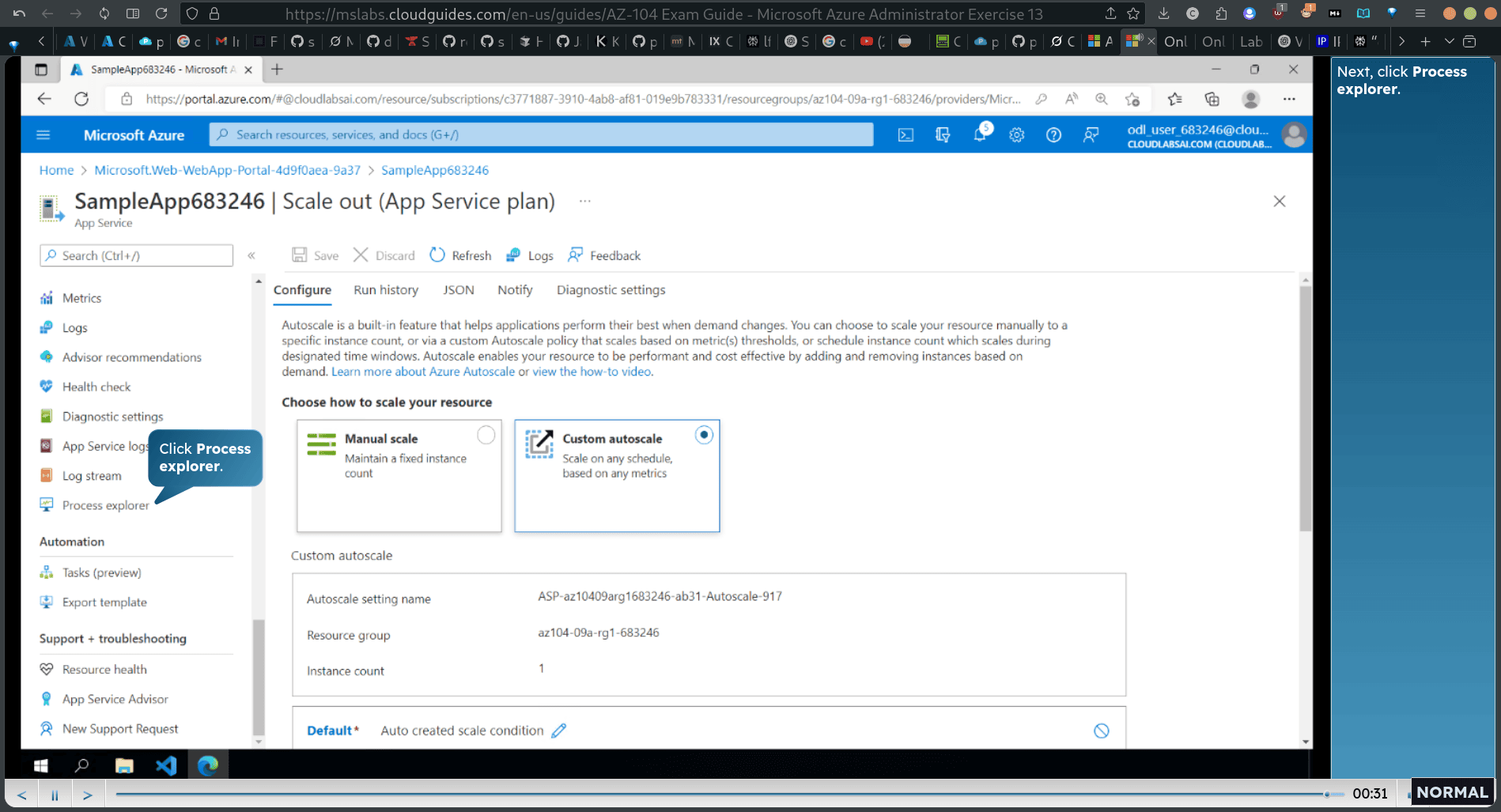
Task: Click Microsoft.Web-WebApp-Portal breadcrumb link
Action: coord(227,170)
